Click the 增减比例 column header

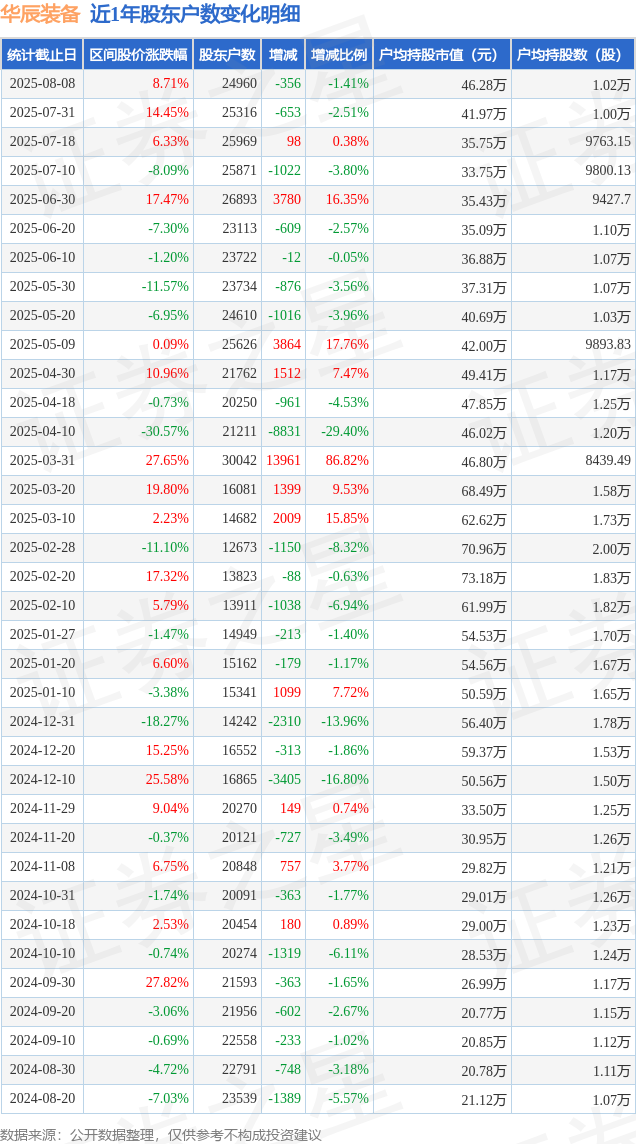click(339, 55)
